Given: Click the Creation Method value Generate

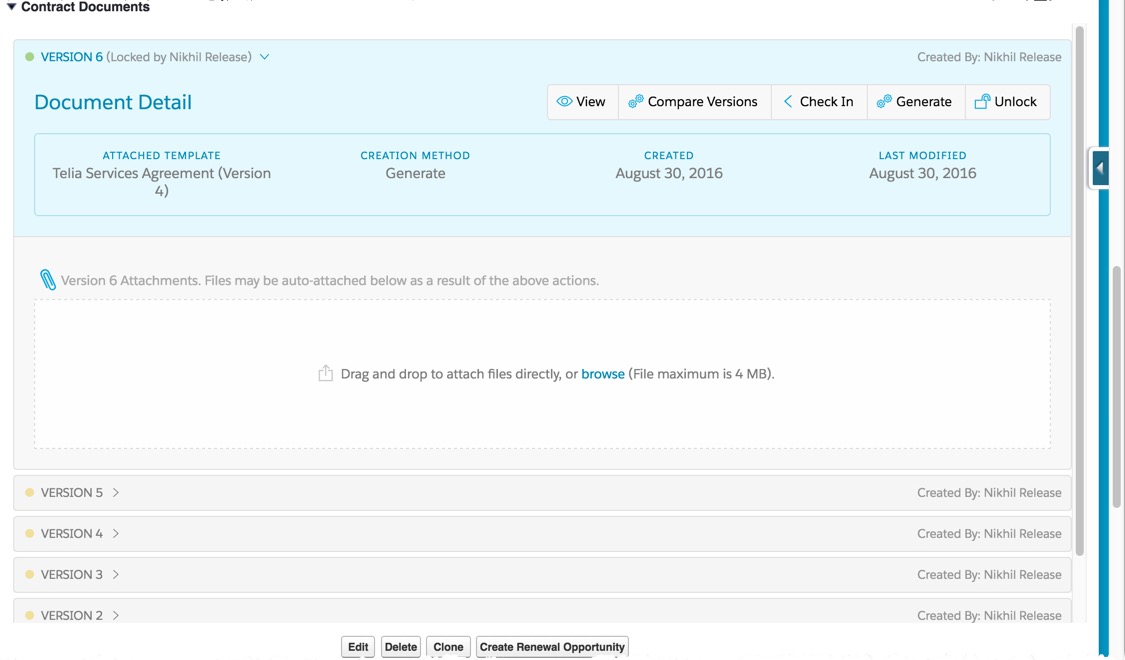Looking at the screenshot, I should 415,174.
